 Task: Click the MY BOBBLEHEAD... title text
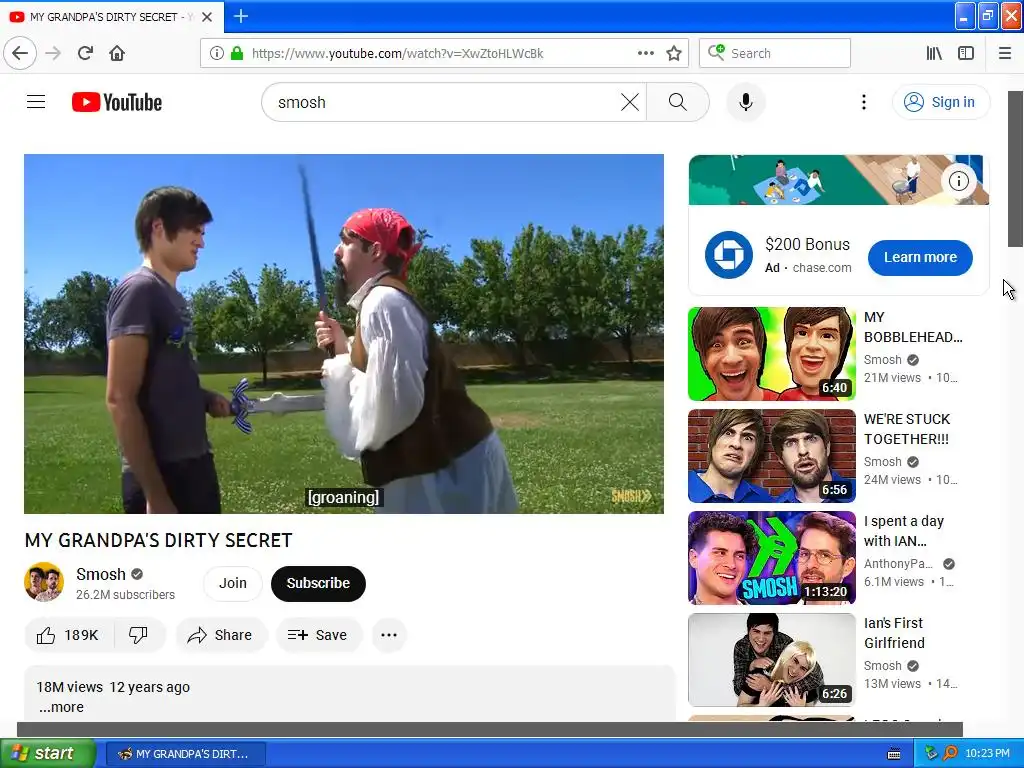[913, 327]
